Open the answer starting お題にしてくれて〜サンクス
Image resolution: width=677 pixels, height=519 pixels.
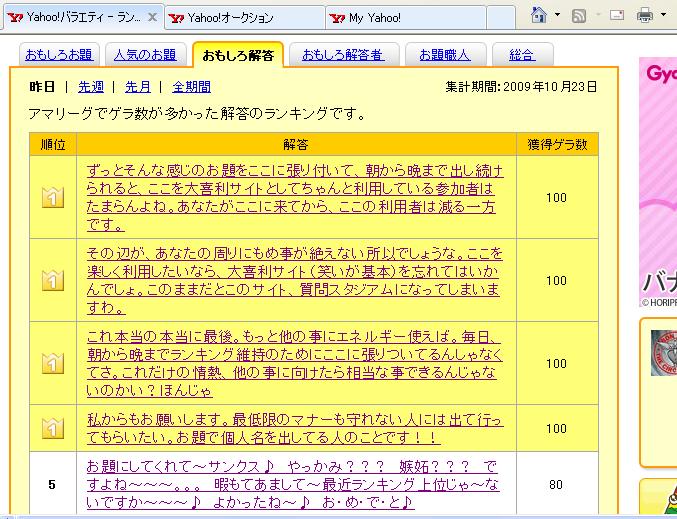click(x=293, y=484)
